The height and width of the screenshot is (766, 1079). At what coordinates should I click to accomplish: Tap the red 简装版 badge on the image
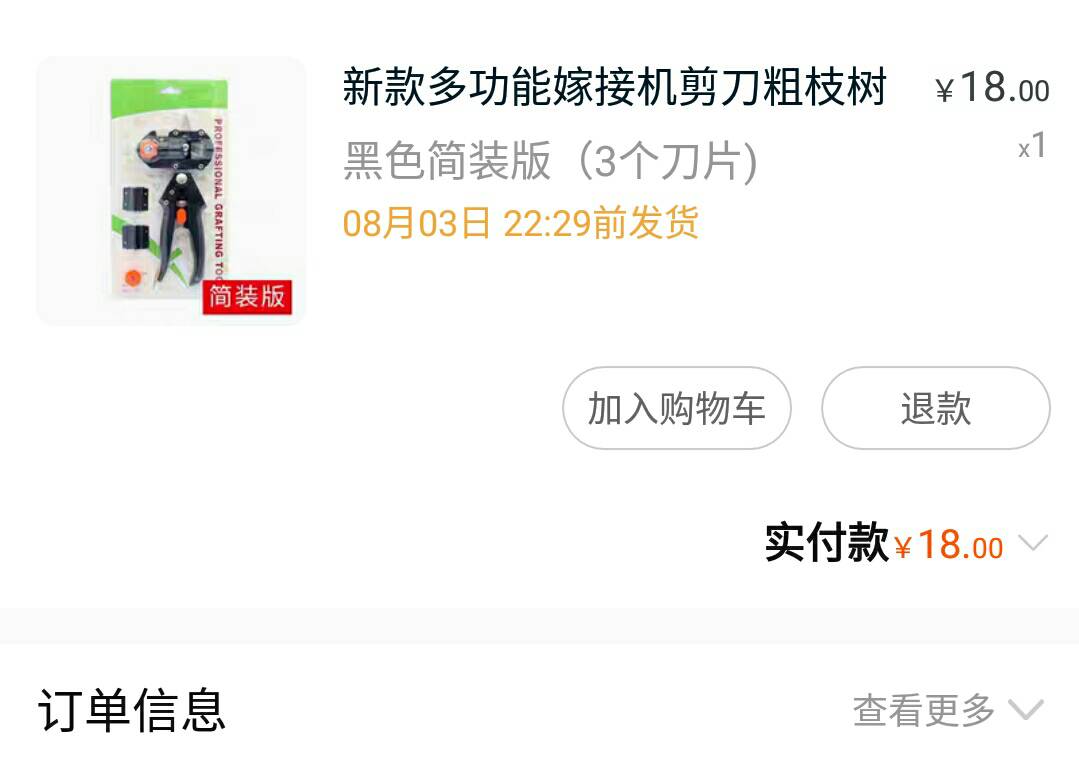247,297
